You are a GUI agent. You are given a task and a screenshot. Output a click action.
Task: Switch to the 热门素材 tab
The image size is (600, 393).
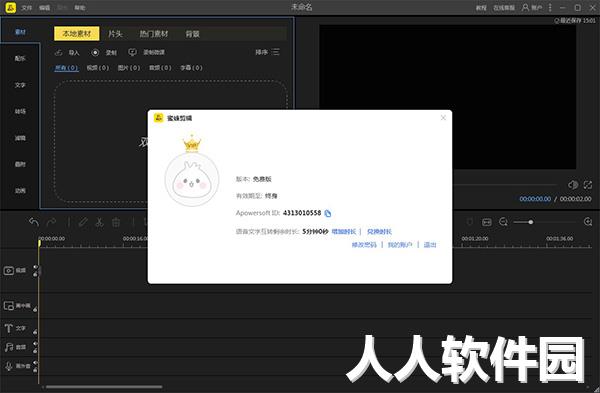154,34
